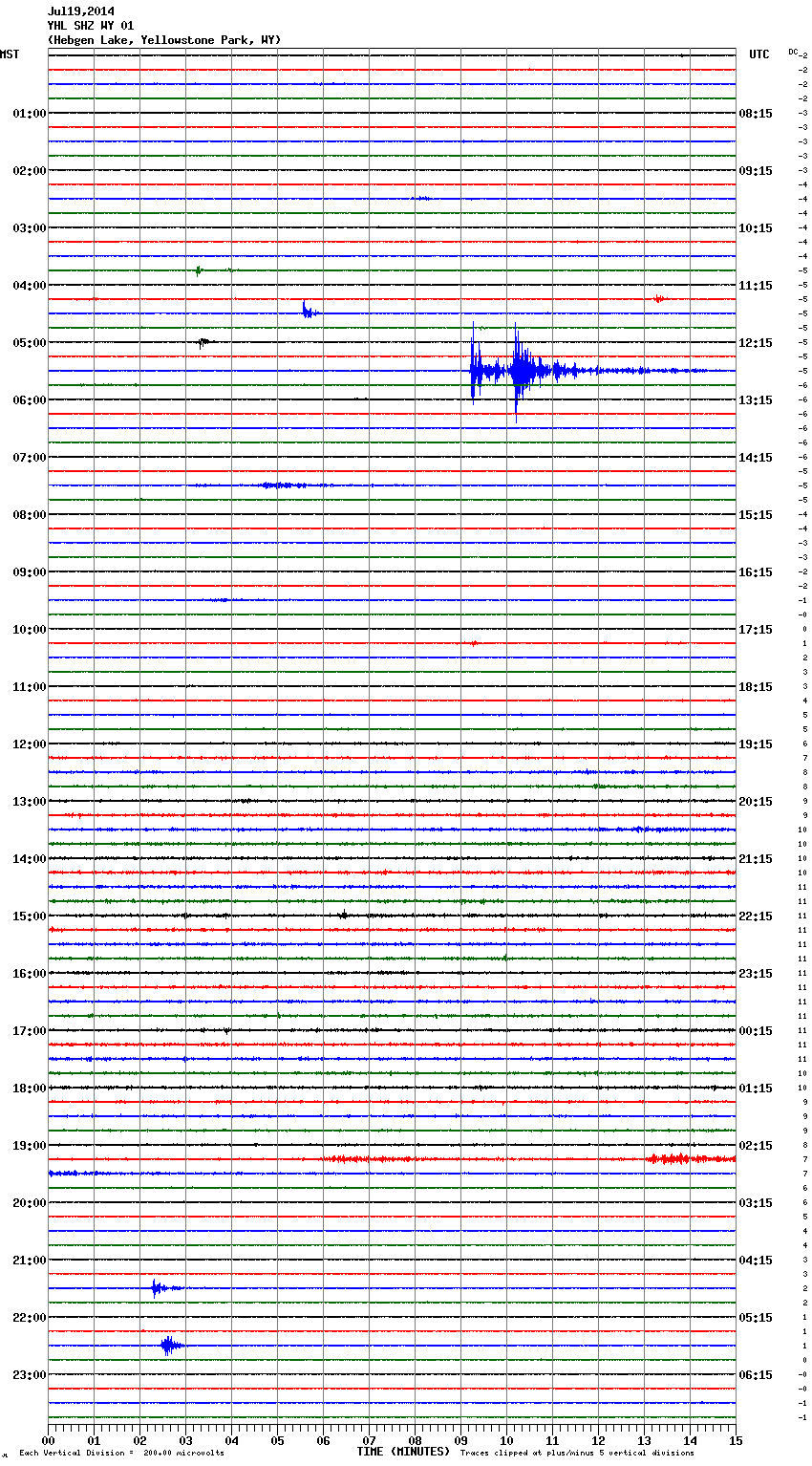Screen dimensions: 812x1466
Task: Click the black spike on the 15:00 trace
Action: tap(344, 916)
